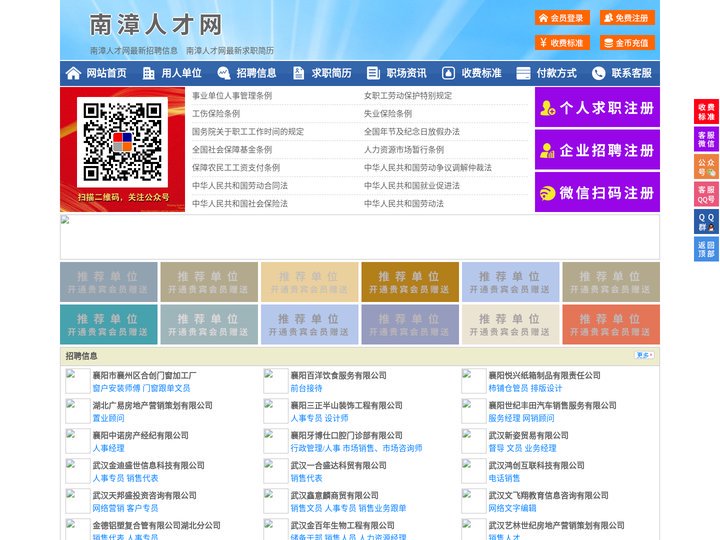
Task: Click the 会员登录 button
Action: tap(562, 18)
